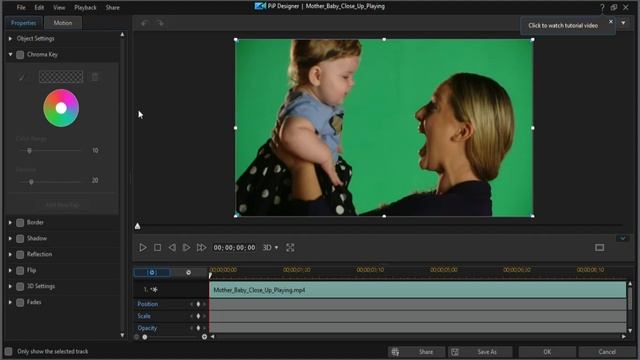Viewport: 640px width, 360px height.
Task: Enable the 3D Settings checkbox
Action: point(20,286)
